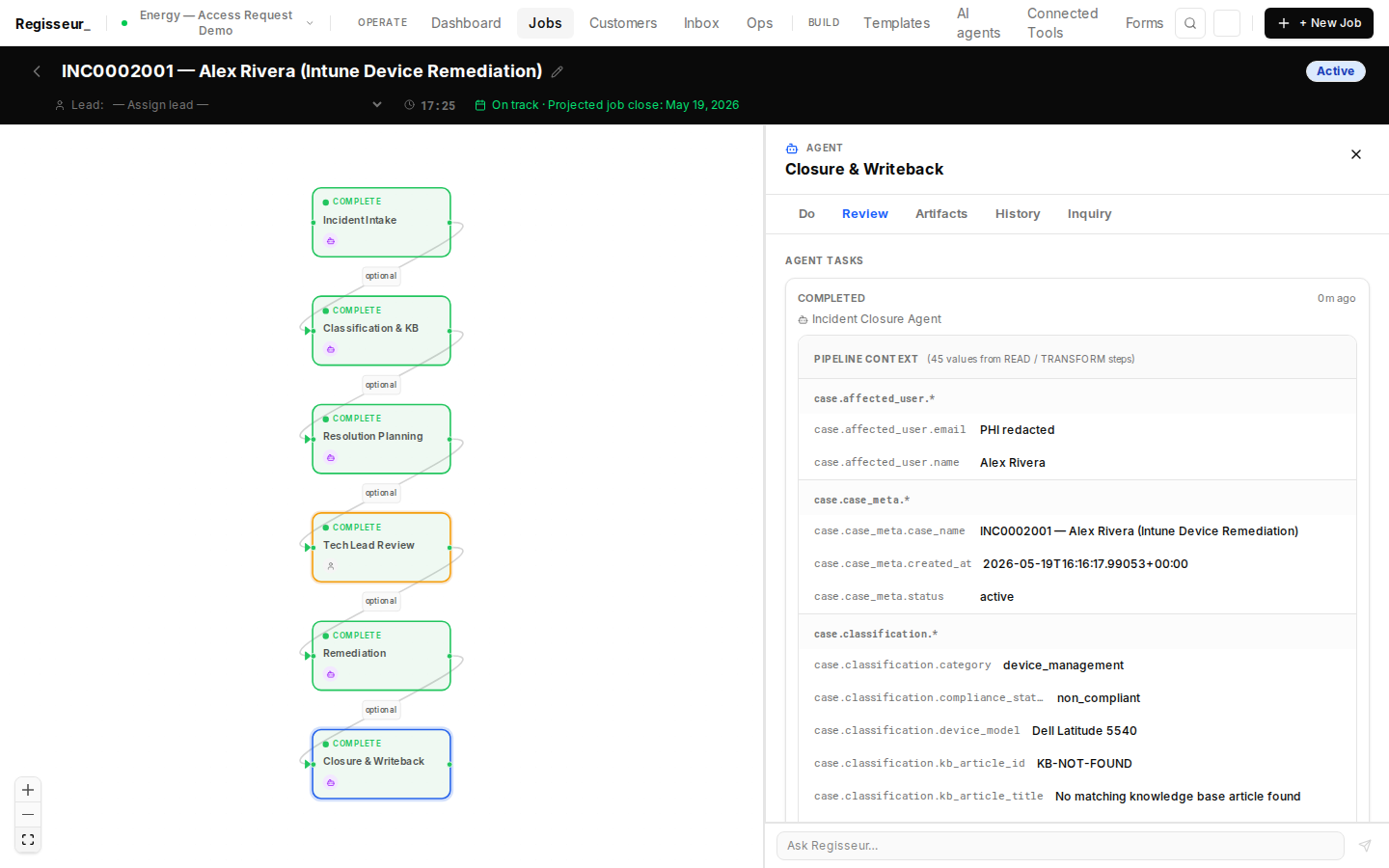
Task: Click the agent icon on Classification & KB node
Action: [x=331, y=349]
